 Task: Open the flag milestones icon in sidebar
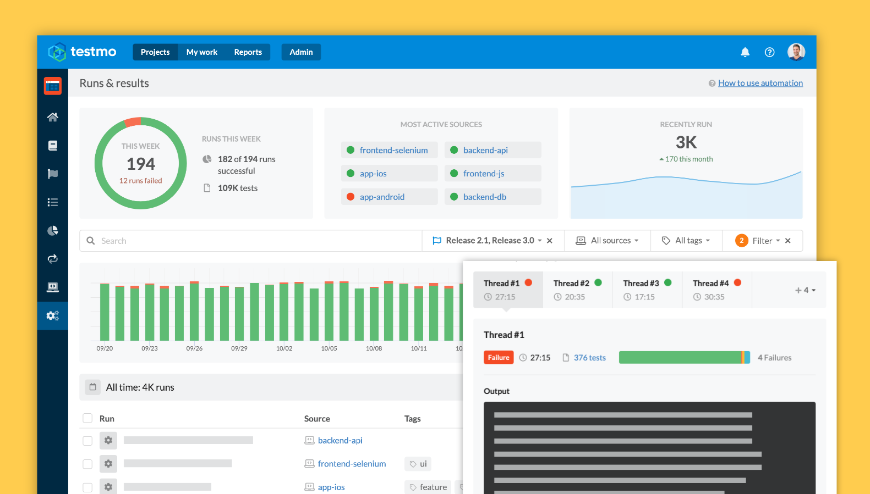click(x=53, y=173)
